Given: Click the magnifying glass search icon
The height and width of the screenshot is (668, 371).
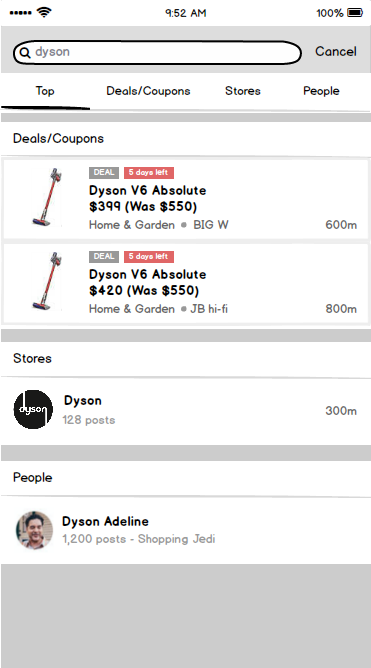Looking at the screenshot, I should 25,52.
